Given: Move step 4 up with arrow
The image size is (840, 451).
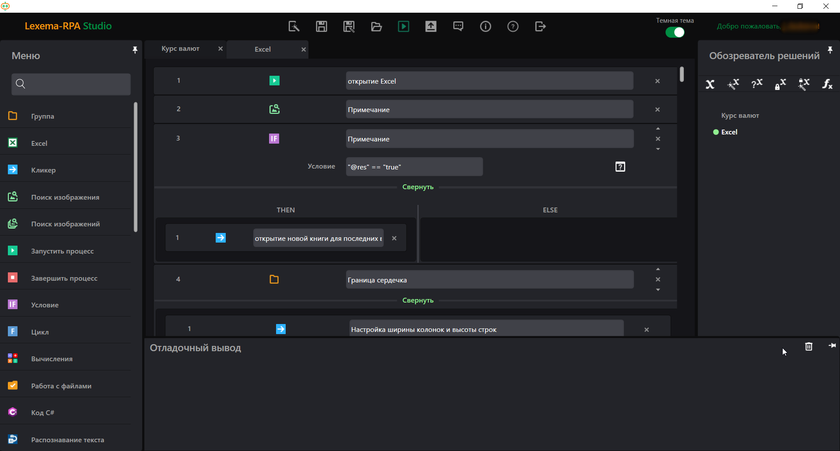Looking at the screenshot, I should pos(658,269).
